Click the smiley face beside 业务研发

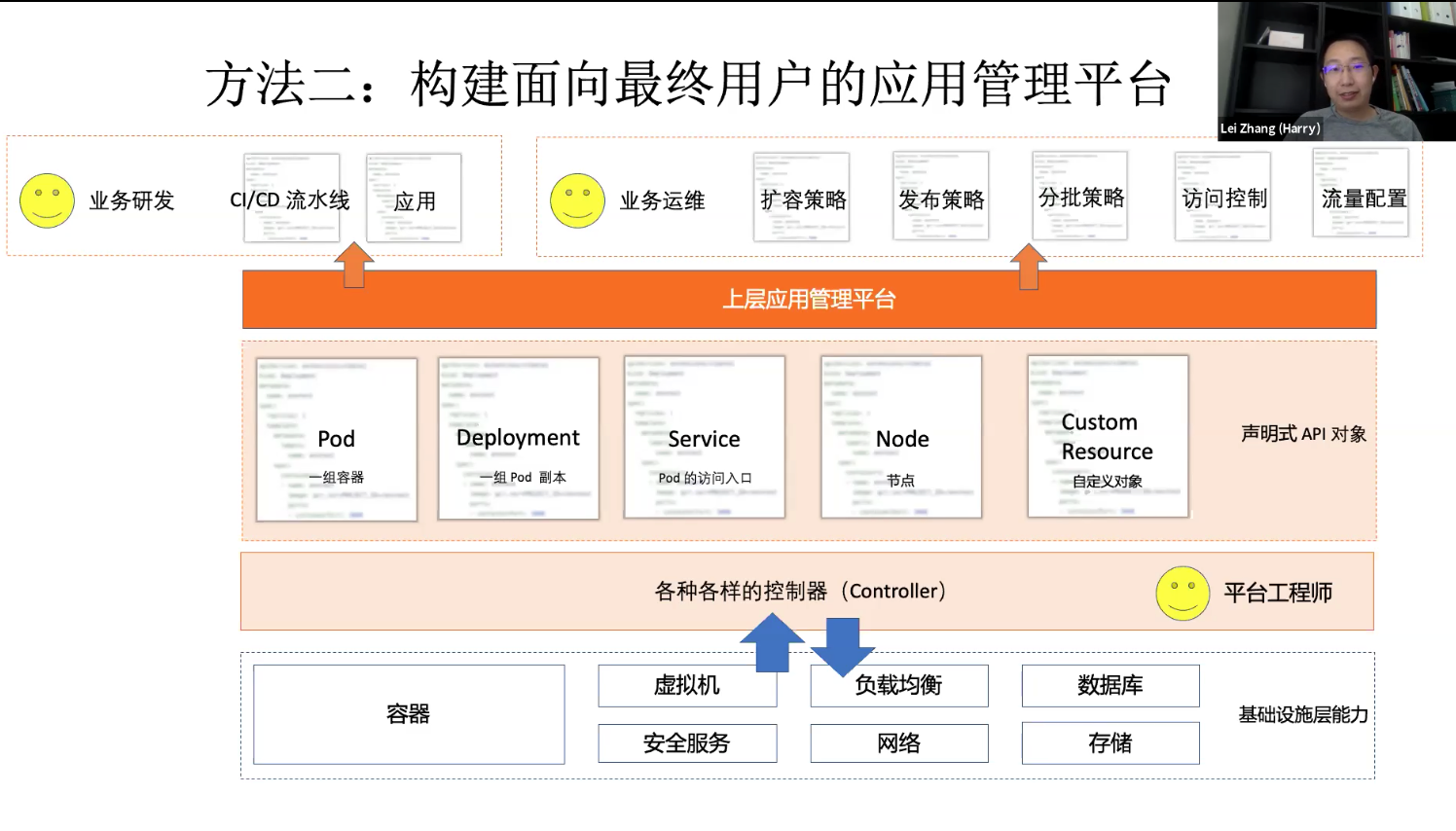47,200
